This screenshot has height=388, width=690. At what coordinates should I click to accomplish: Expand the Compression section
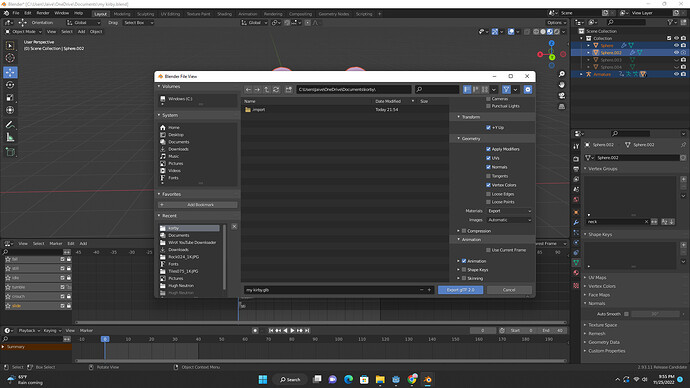click(458, 231)
